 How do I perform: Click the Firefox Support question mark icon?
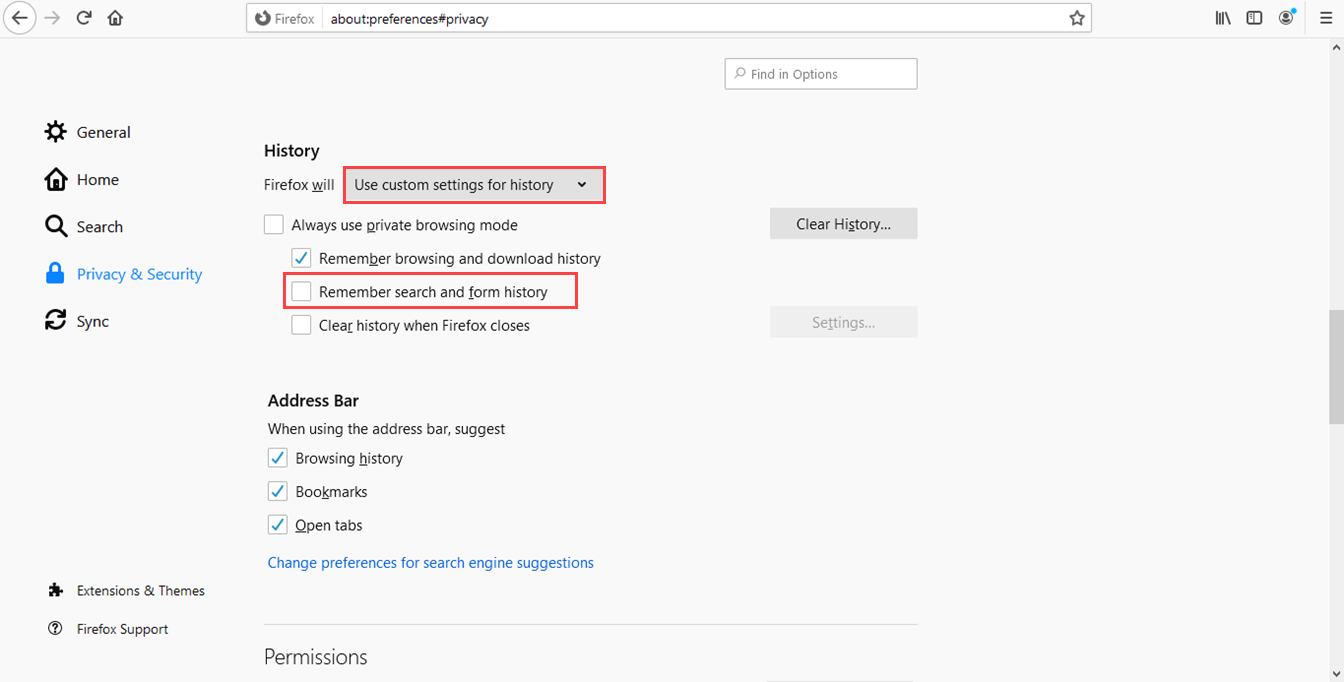tap(56, 628)
